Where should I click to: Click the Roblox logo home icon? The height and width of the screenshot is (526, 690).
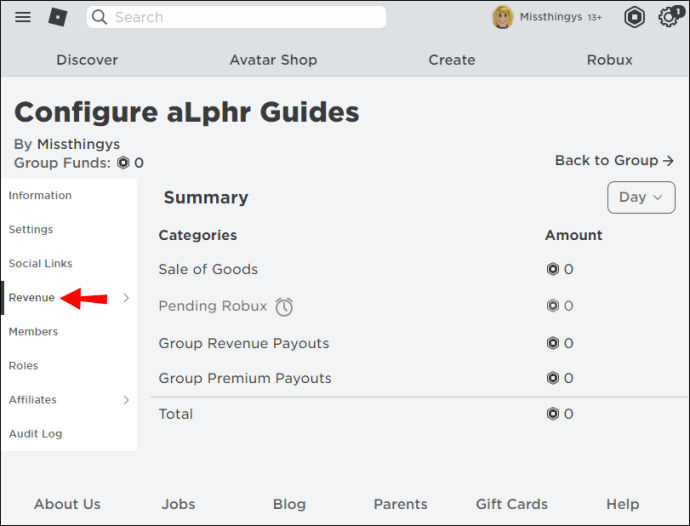pyautogui.click(x=58, y=17)
